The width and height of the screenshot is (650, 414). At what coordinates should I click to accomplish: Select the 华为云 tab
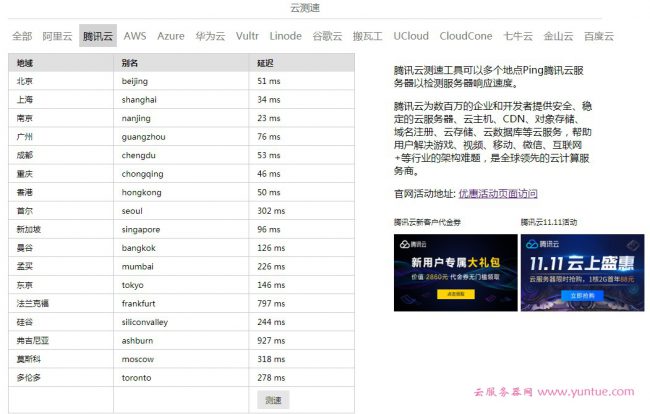210,36
